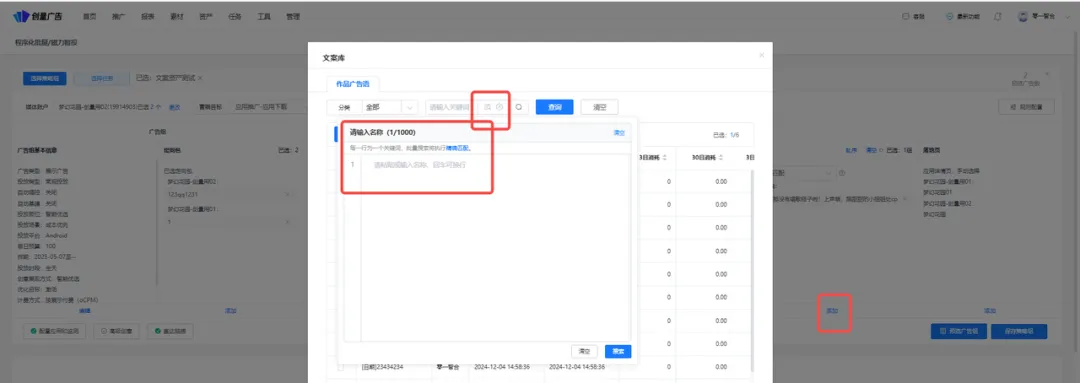Image resolution: width=1080 pixels, height=383 pixels.
Task: Switch to the 作品广告语 tab
Action: [352, 83]
